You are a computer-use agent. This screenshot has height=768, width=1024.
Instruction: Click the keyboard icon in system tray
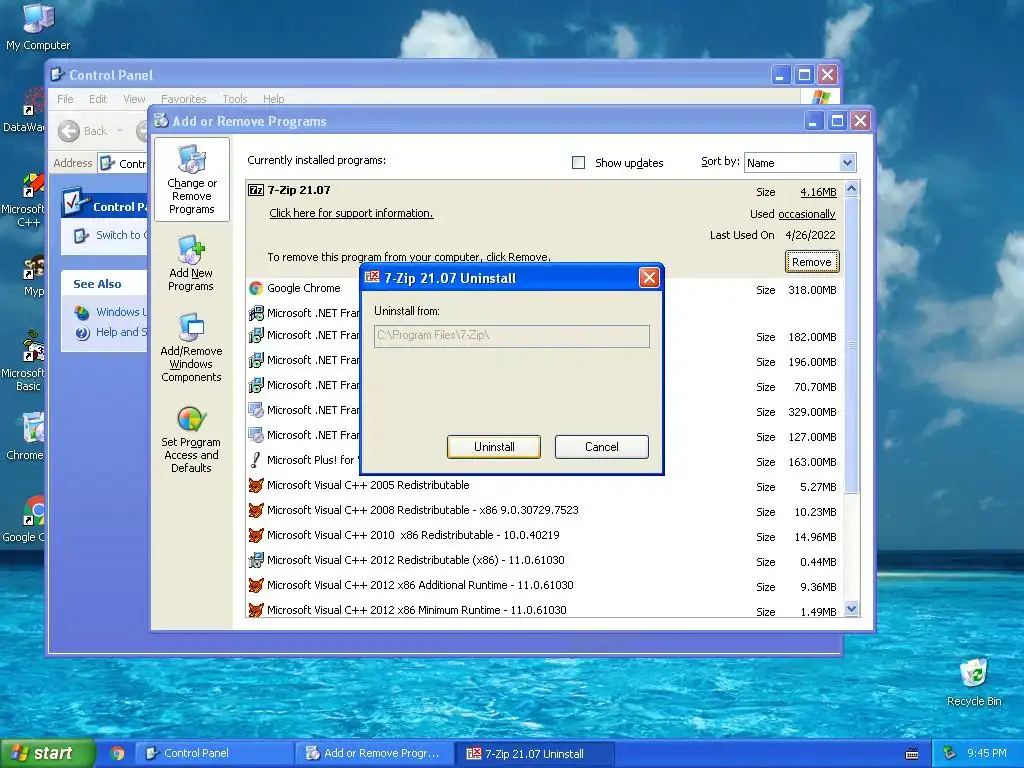(x=912, y=754)
